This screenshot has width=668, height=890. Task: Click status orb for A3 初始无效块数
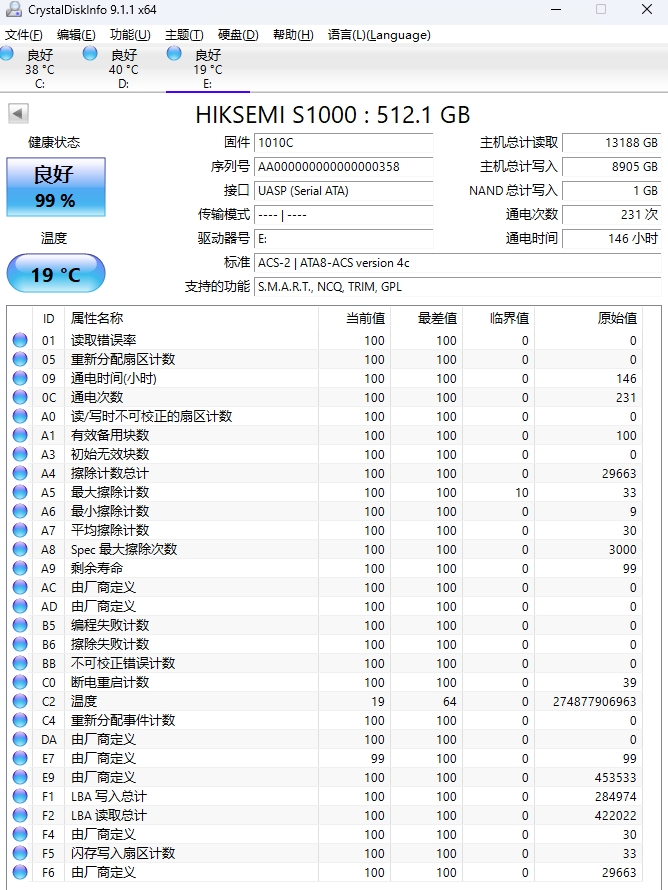[20, 454]
